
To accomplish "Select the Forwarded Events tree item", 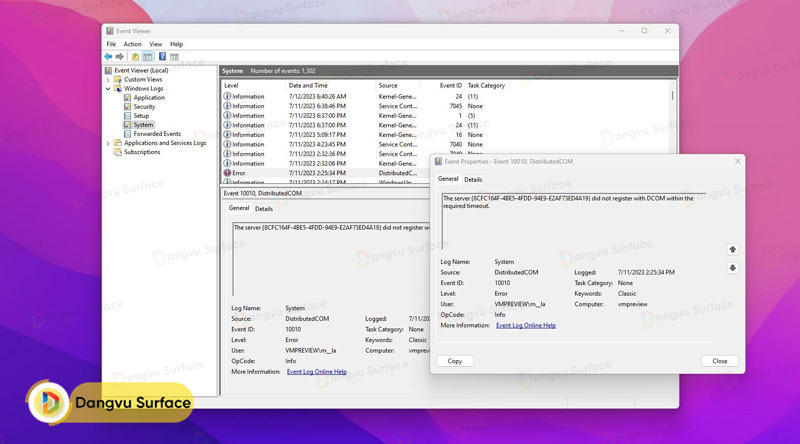I will (157, 134).
